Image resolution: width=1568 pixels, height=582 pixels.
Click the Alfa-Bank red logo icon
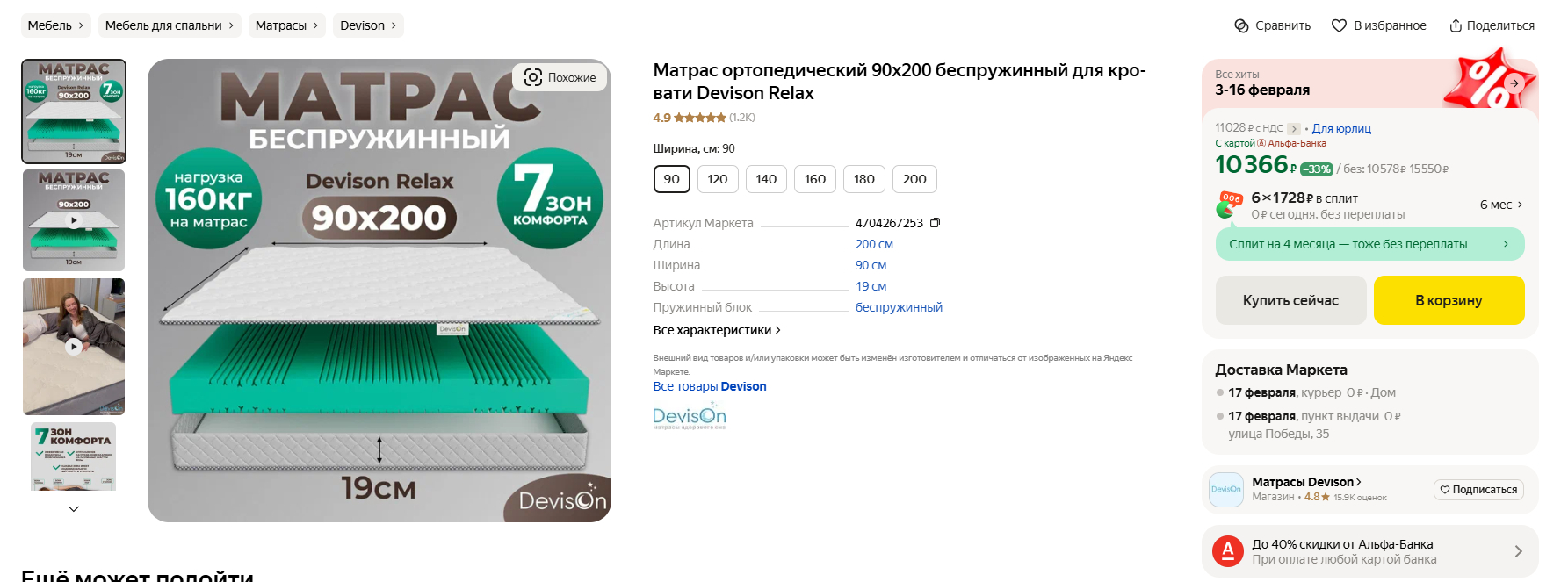pos(1228,551)
